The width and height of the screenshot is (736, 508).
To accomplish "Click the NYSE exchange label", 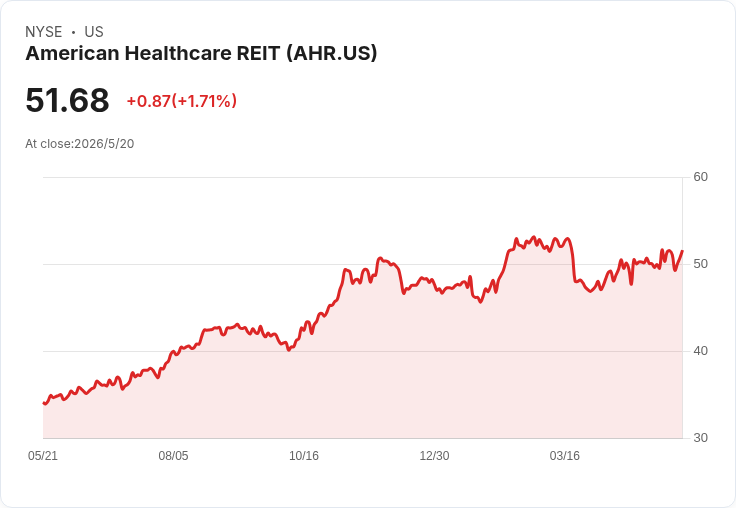I will [x=44, y=32].
